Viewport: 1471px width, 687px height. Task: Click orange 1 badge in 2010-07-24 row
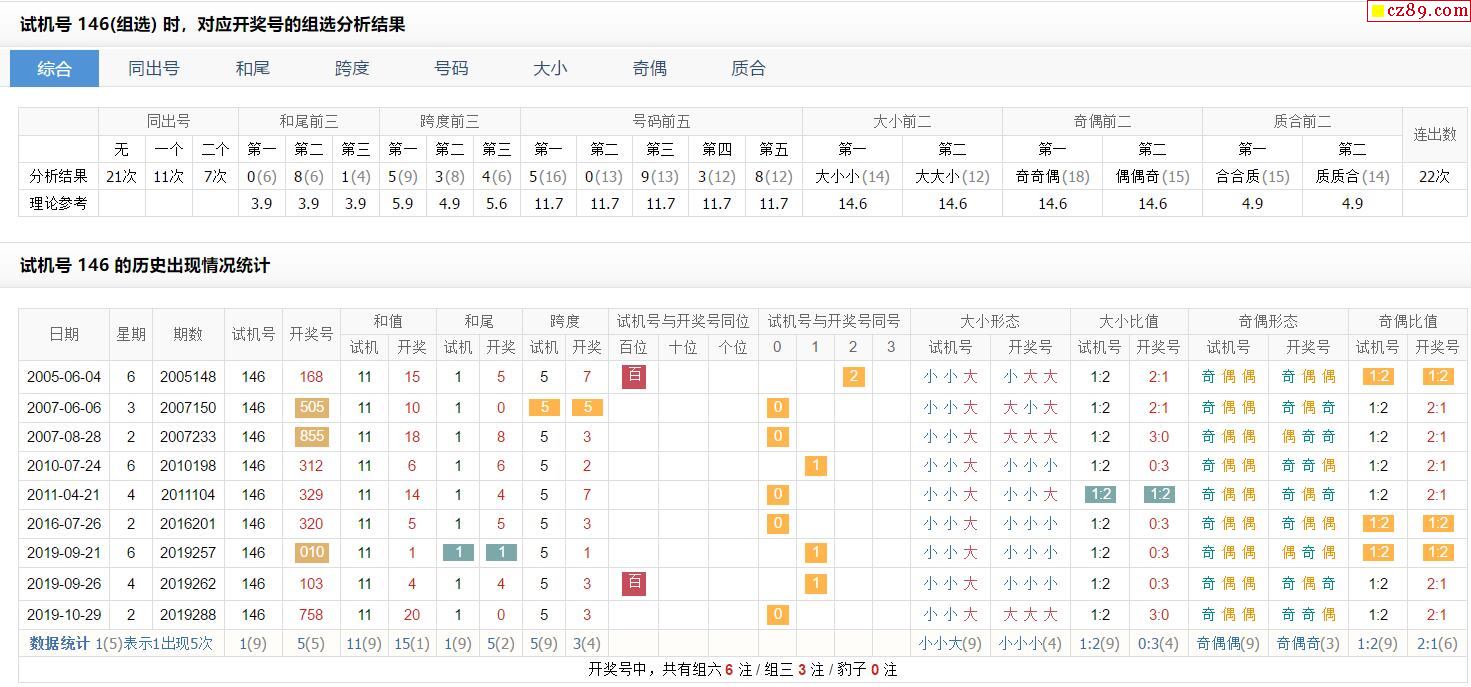(x=815, y=465)
